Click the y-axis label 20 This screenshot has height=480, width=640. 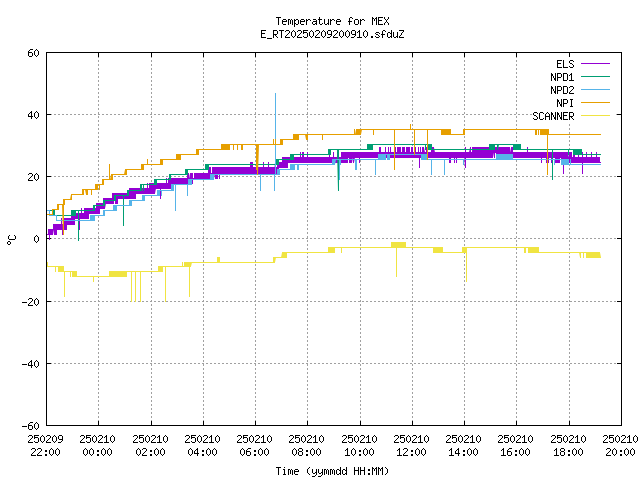tap(33, 177)
